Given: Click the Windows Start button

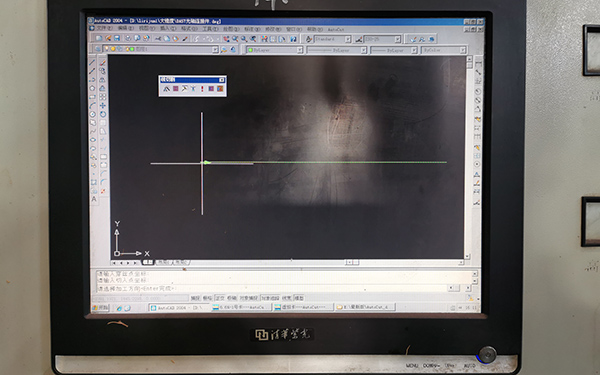Looking at the screenshot, I should tap(101, 308).
